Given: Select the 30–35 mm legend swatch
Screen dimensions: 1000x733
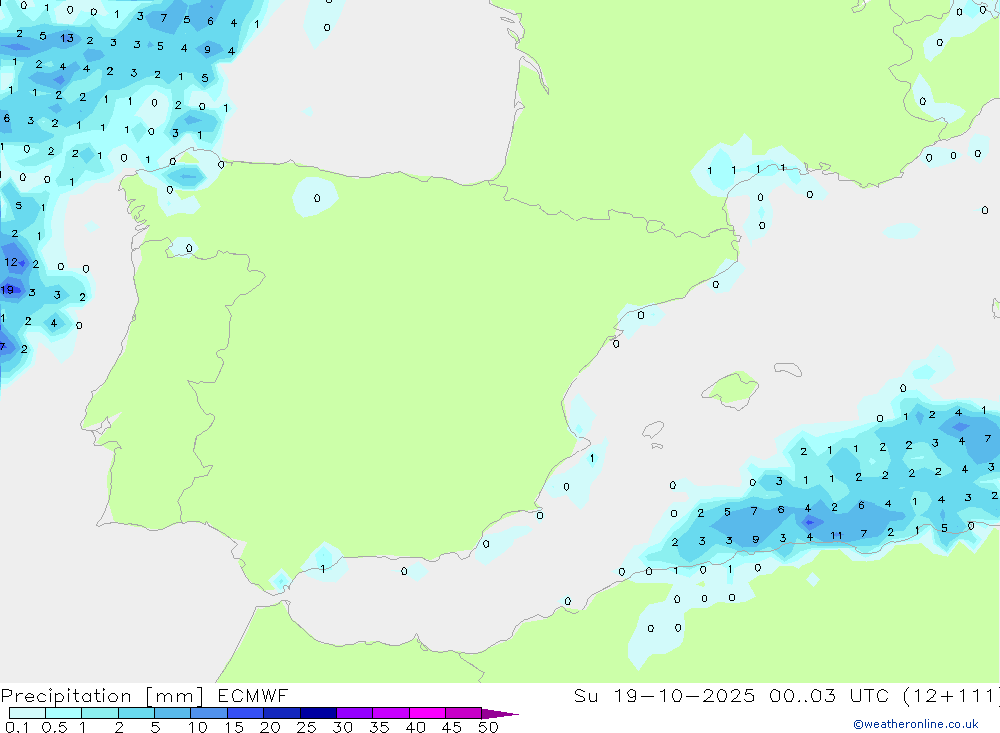Looking at the screenshot, I should coord(355,713).
